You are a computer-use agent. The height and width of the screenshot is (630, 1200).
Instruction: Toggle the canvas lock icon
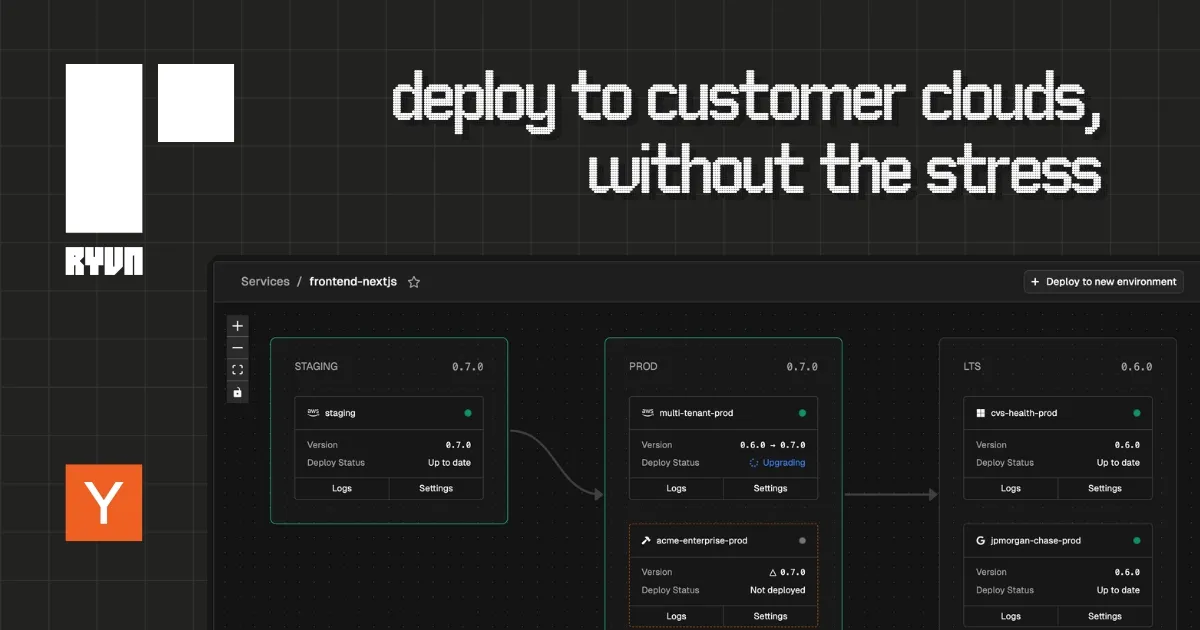tap(237, 393)
